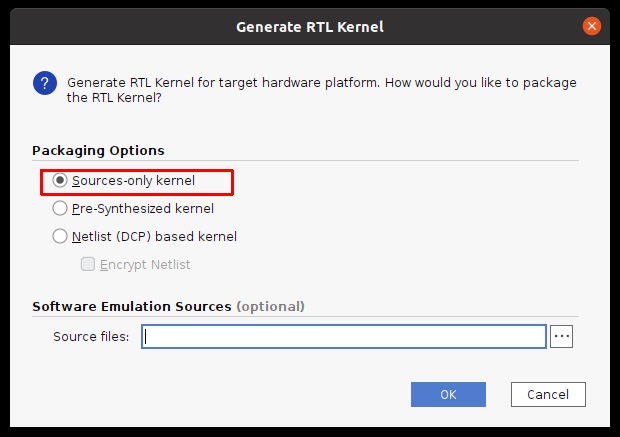The image size is (620, 437).
Task: Click the 'Pre-Synthesized kernel' label text
Action: 143,209
